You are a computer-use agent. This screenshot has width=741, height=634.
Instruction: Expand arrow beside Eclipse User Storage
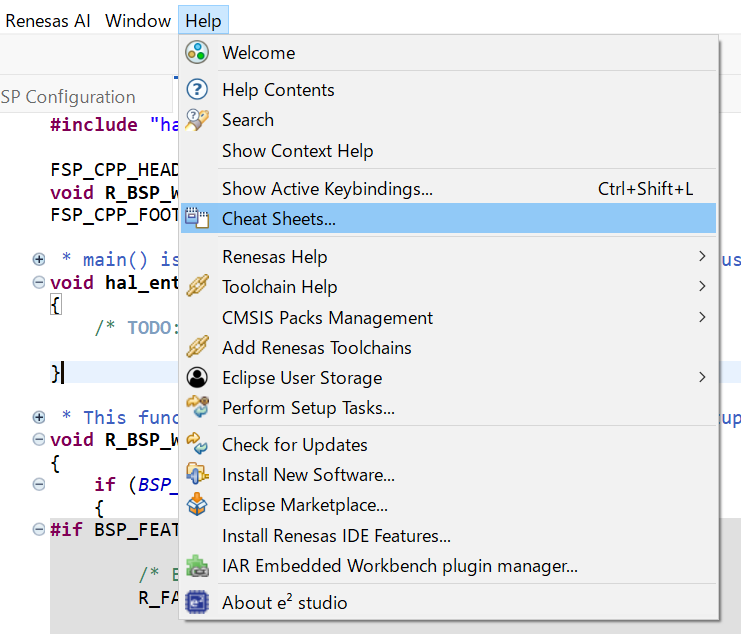(x=702, y=377)
